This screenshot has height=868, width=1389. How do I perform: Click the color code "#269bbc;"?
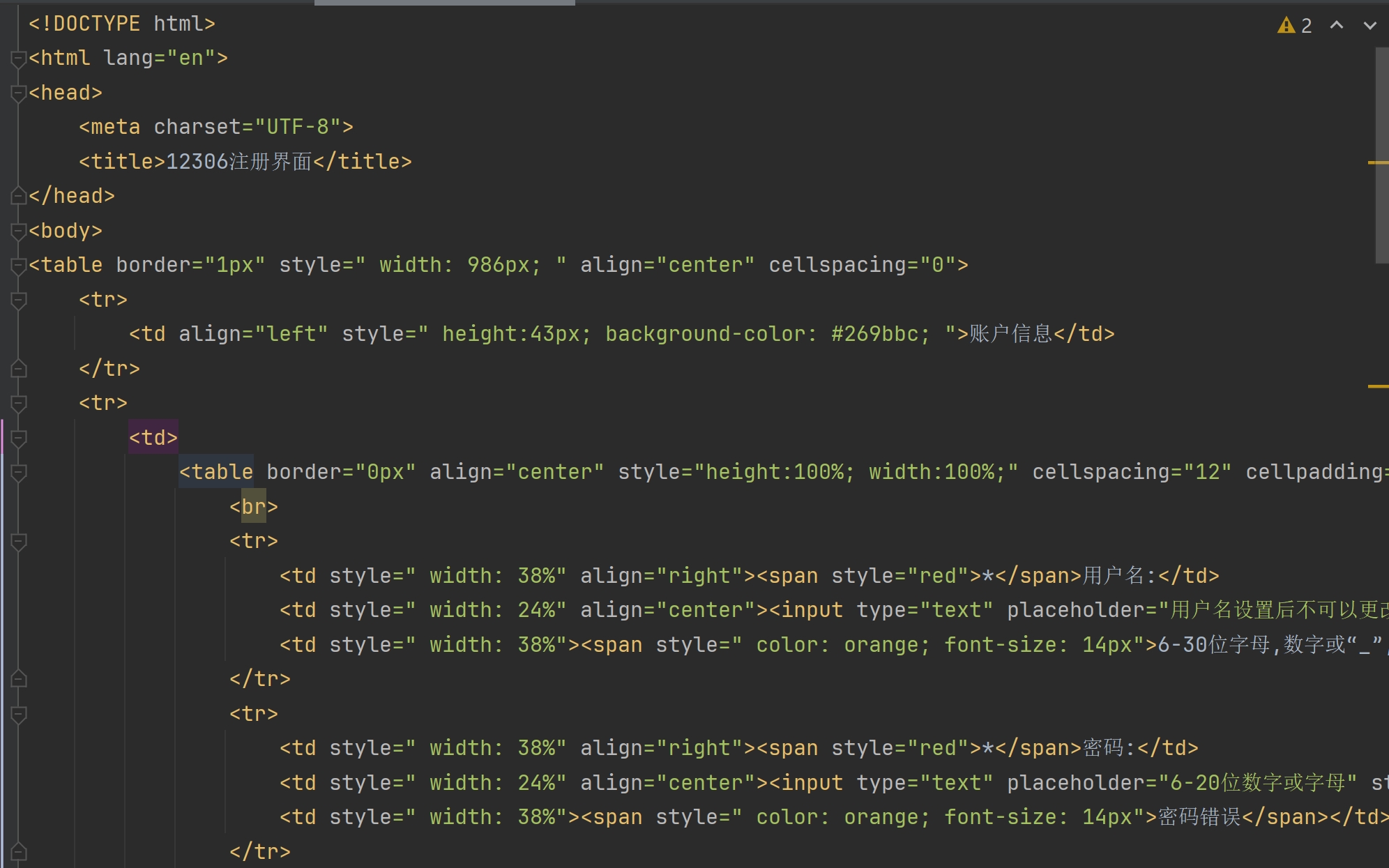coord(881,334)
